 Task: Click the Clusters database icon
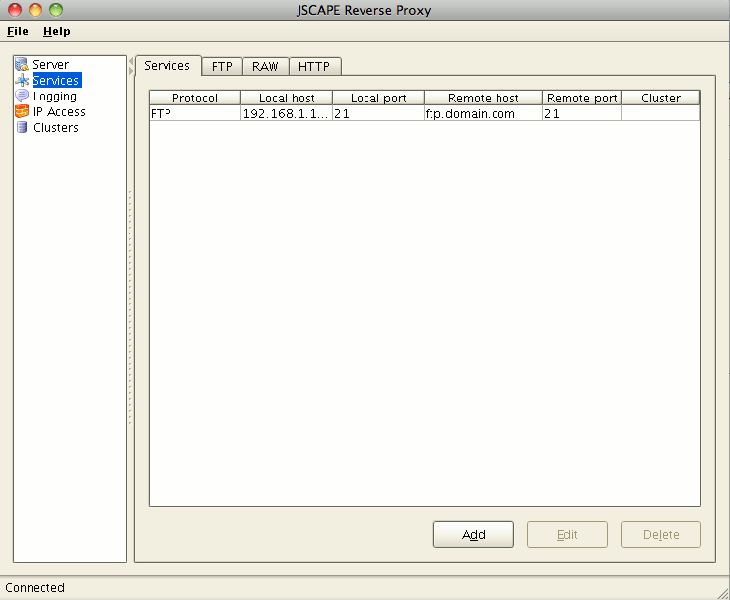click(x=22, y=127)
